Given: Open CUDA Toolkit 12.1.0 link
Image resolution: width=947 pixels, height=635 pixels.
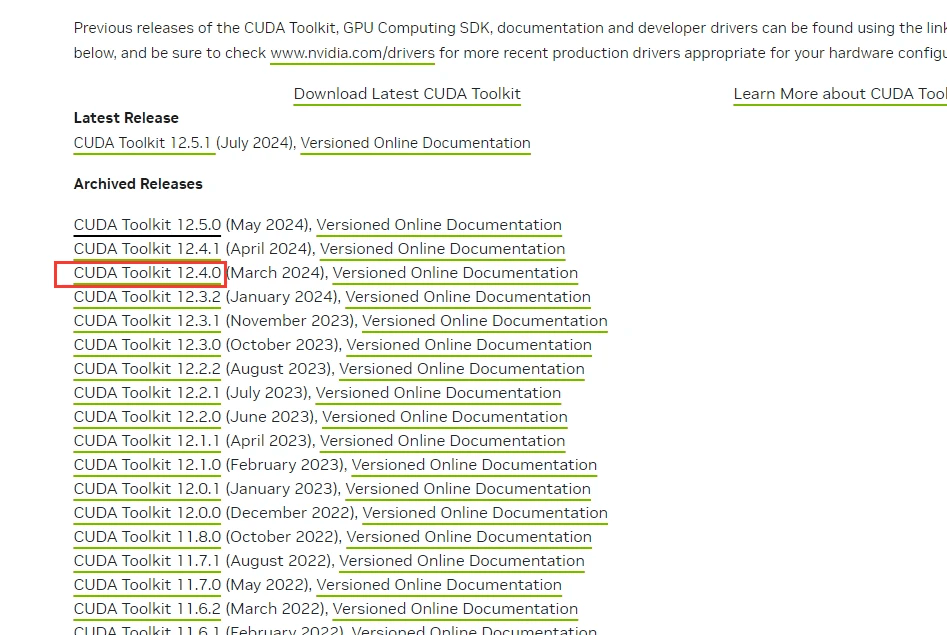Looking at the screenshot, I should pyautogui.click(x=147, y=465).
